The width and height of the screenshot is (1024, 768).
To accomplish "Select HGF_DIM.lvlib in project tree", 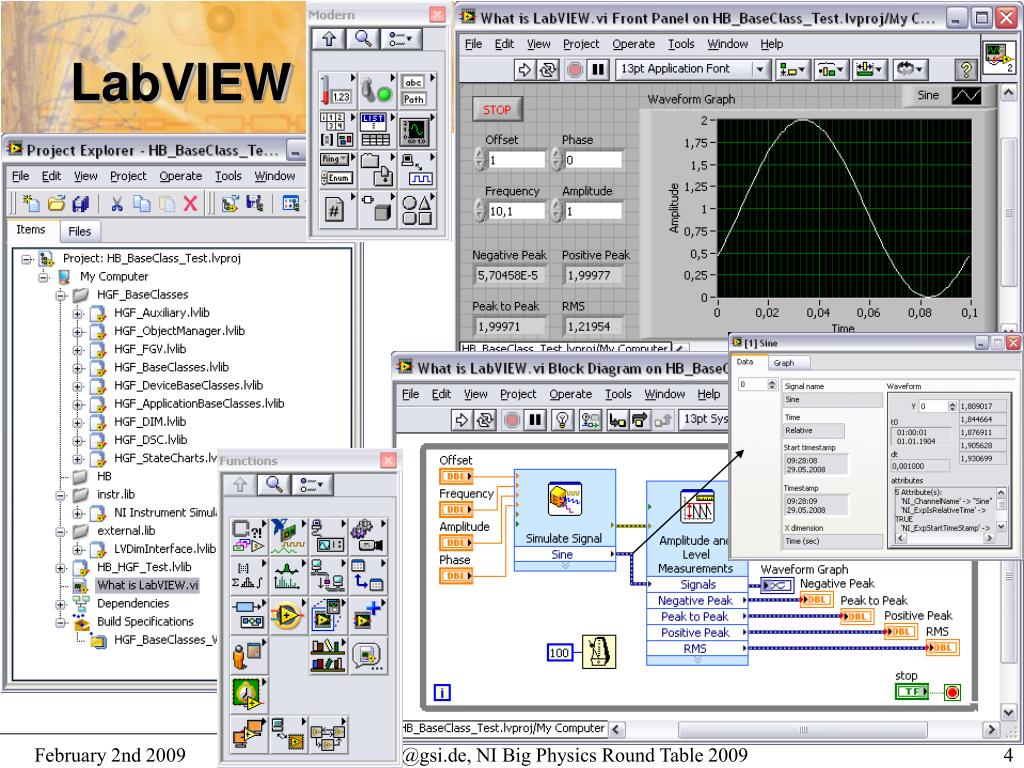I will [x=150, y=422].
